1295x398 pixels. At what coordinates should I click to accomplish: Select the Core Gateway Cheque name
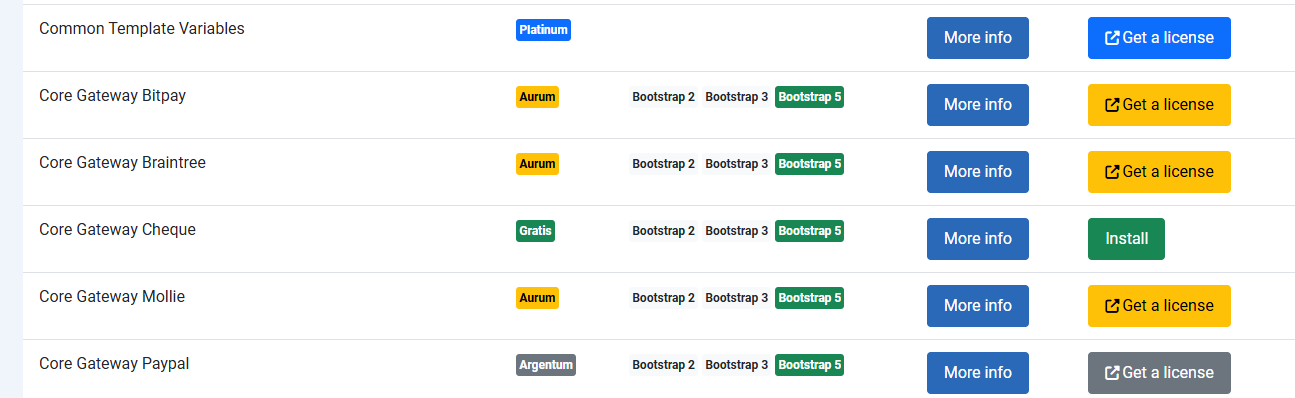[117, 230]
